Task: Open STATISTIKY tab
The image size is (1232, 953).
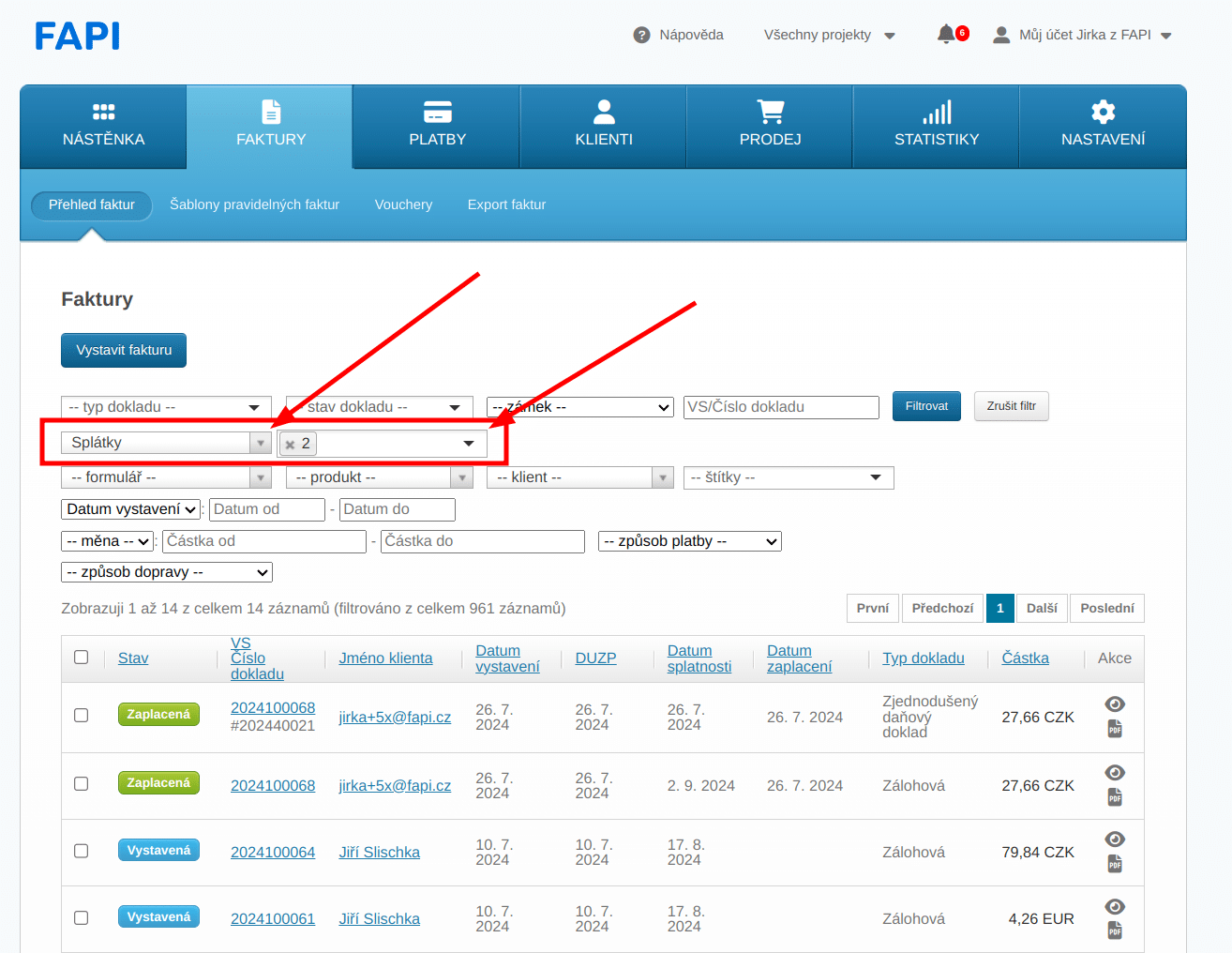Action: [x=937, y=127]
